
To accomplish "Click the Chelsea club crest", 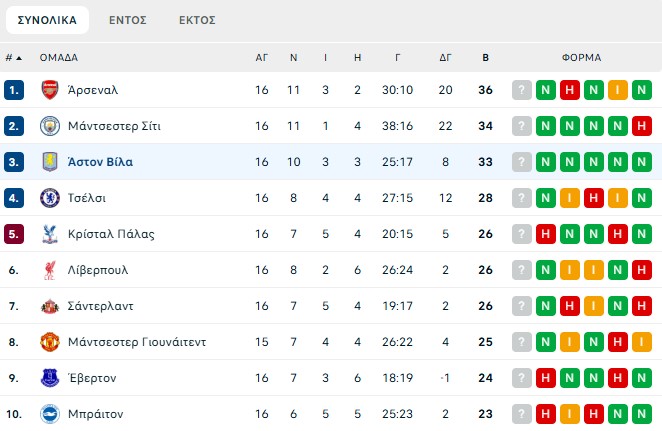I will coord(49,198).
